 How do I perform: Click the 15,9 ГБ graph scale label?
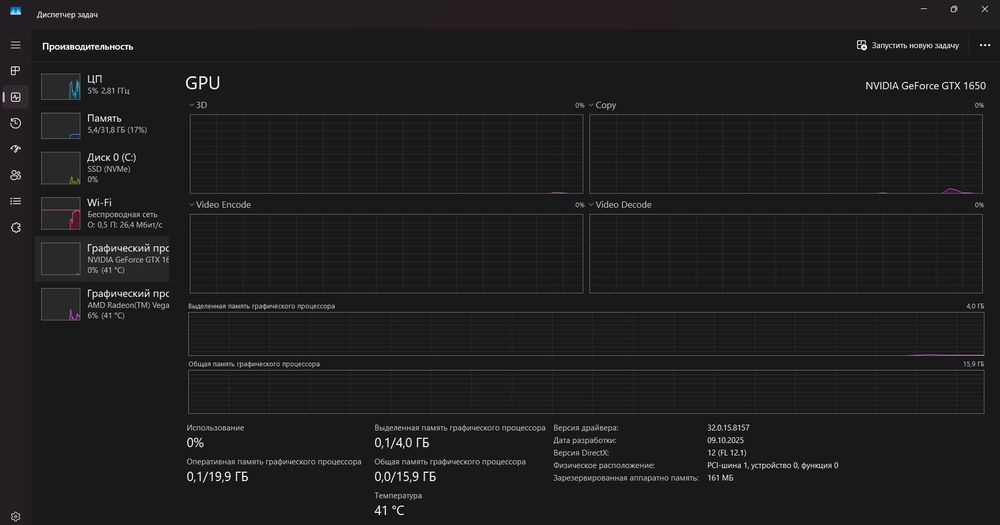(973, 364)
